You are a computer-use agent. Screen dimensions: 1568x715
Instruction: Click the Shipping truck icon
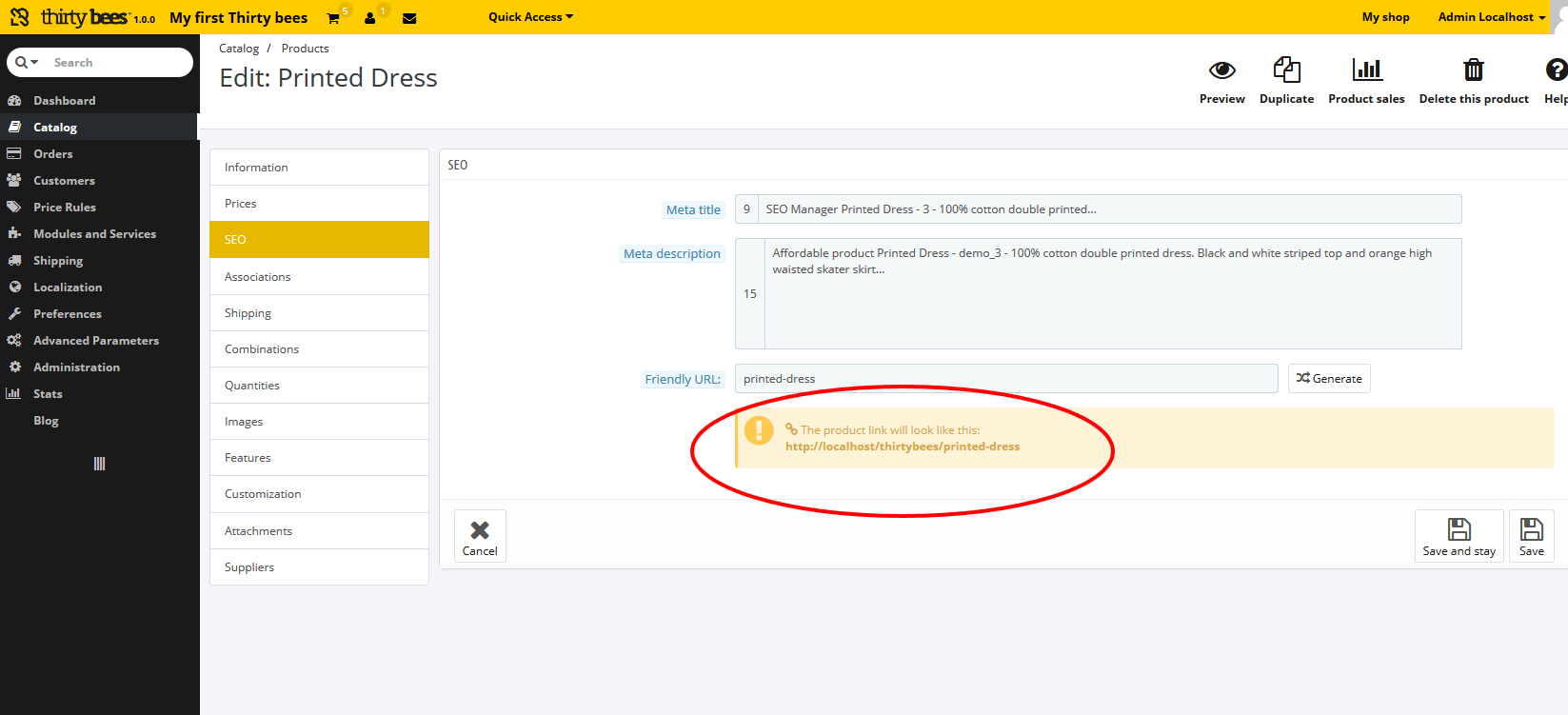pyautogui.click(x=14, y=260)
